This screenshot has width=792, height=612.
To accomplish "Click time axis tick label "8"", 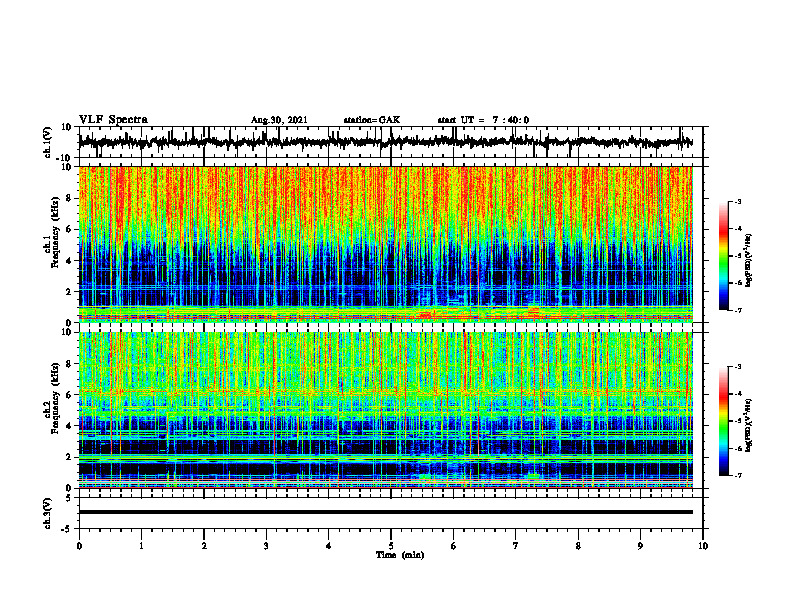I will click(x=578, y=546).
